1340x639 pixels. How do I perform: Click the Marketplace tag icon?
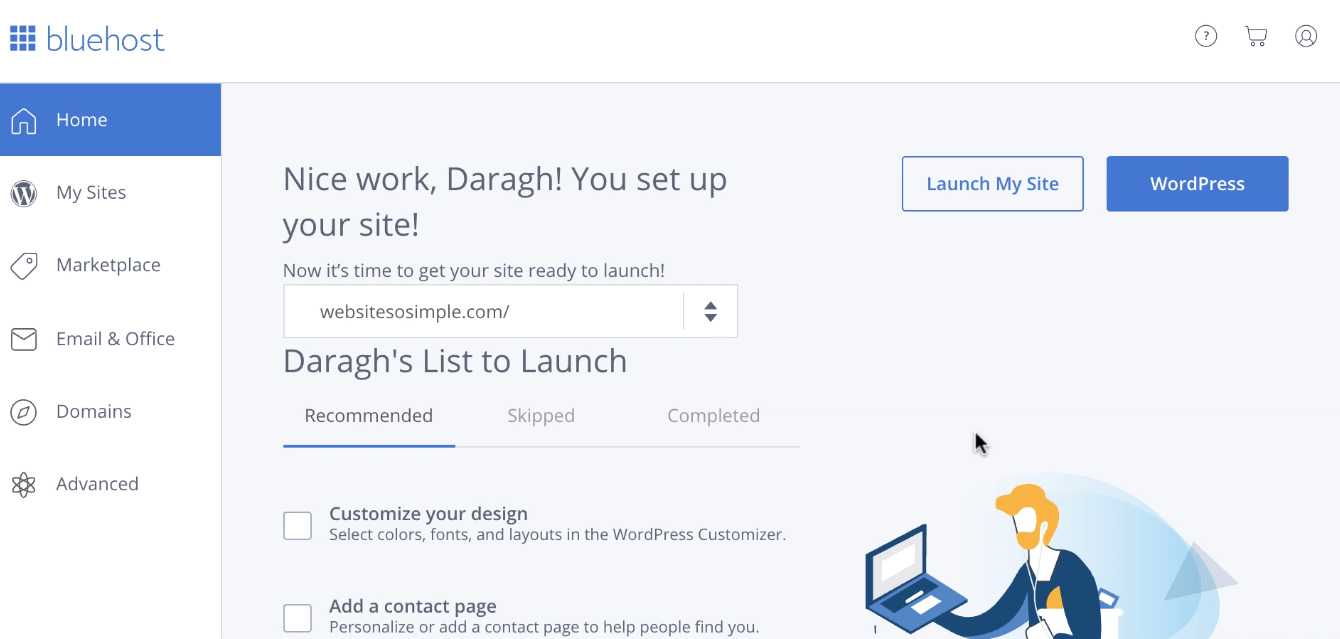click(24, 266)
